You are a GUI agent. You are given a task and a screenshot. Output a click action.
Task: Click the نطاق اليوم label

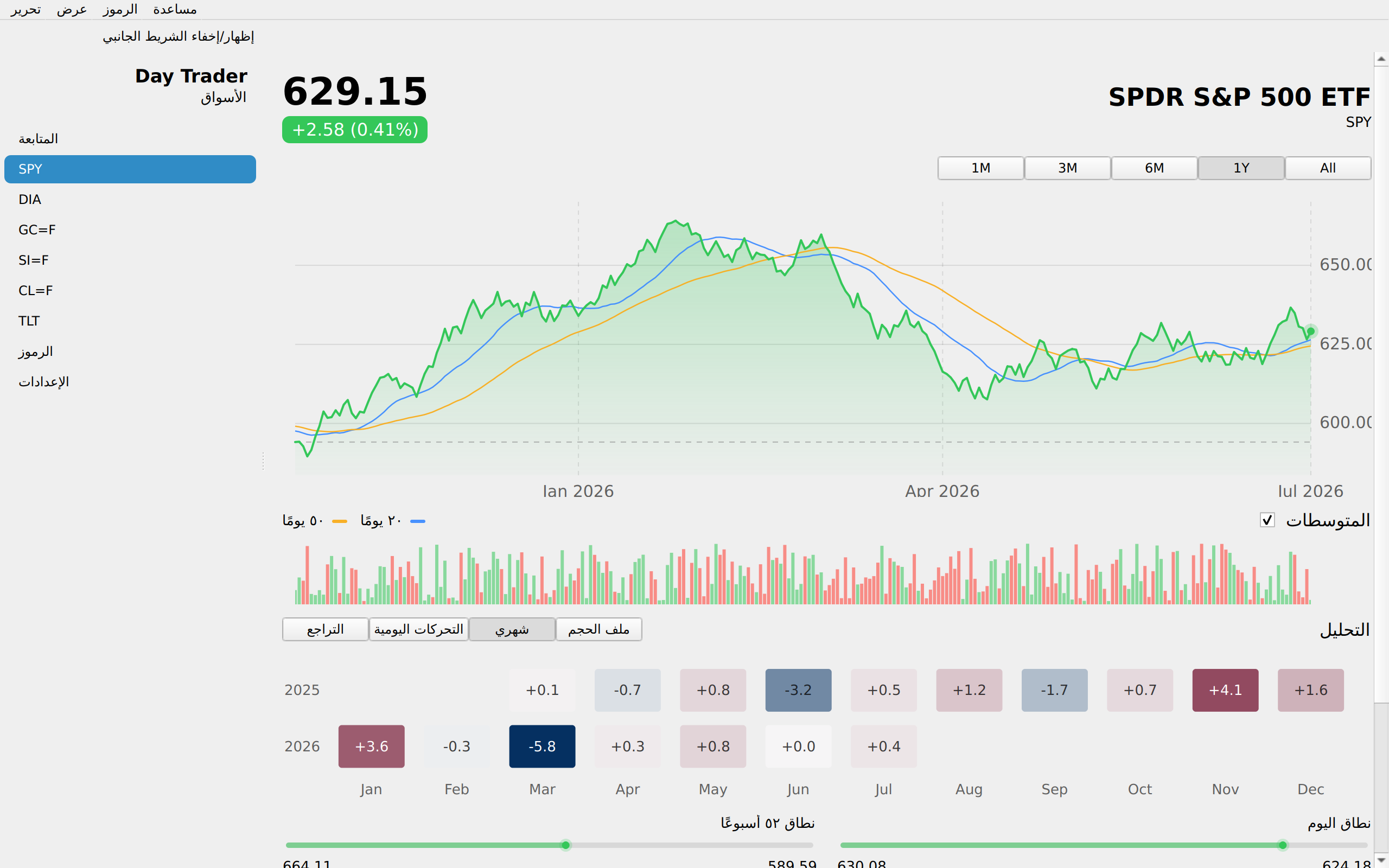(x=1339, y=823)
